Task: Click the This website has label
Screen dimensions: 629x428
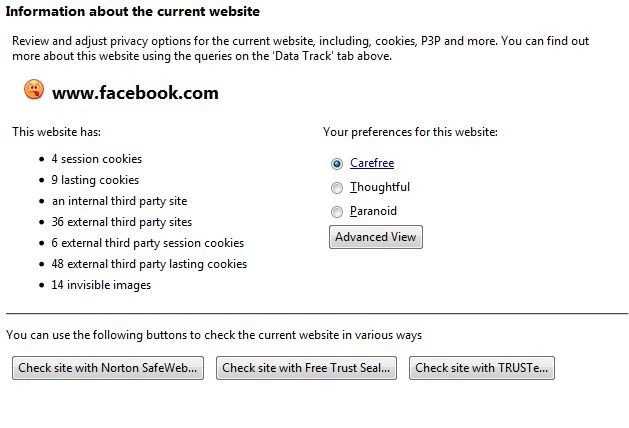Action: [x=57, y=132]
